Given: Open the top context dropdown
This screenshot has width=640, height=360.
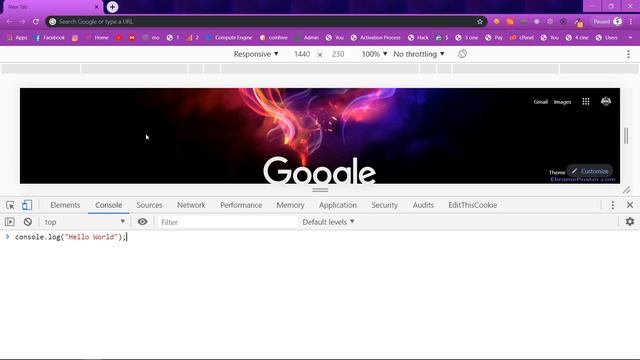Looking at the screenshot, I should 84,222.
